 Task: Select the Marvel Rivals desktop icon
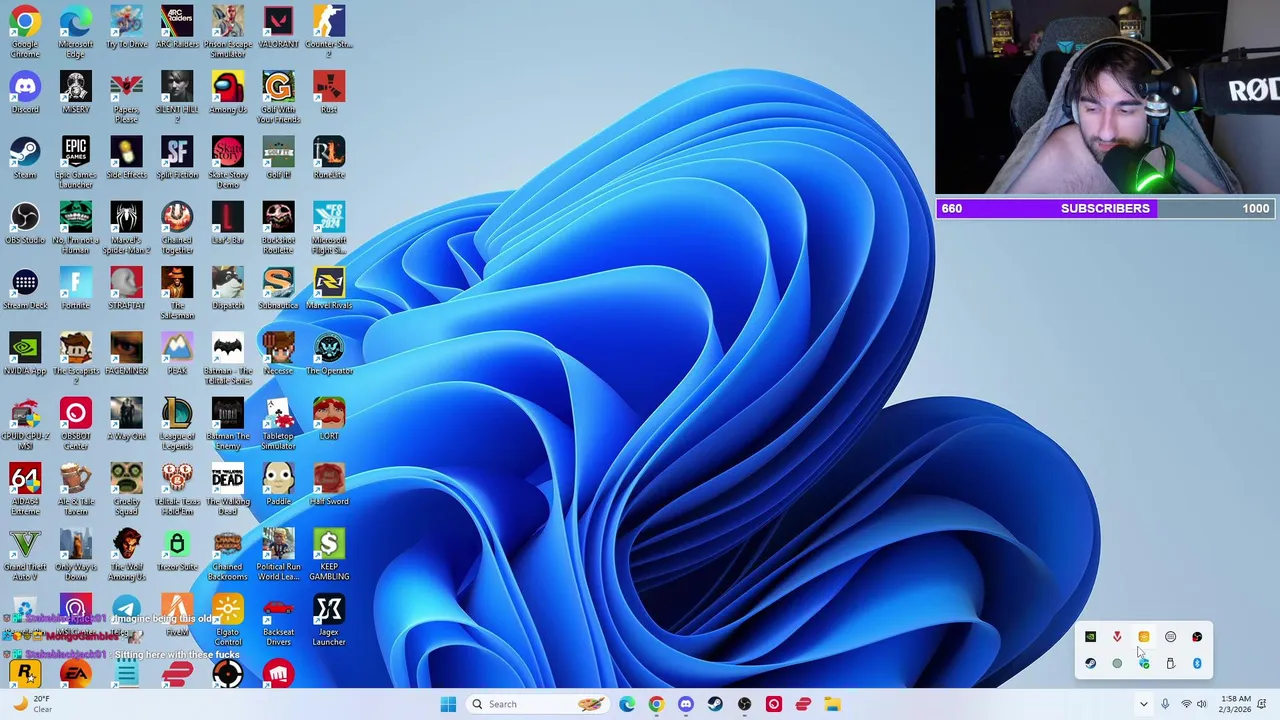coord(329,288)
